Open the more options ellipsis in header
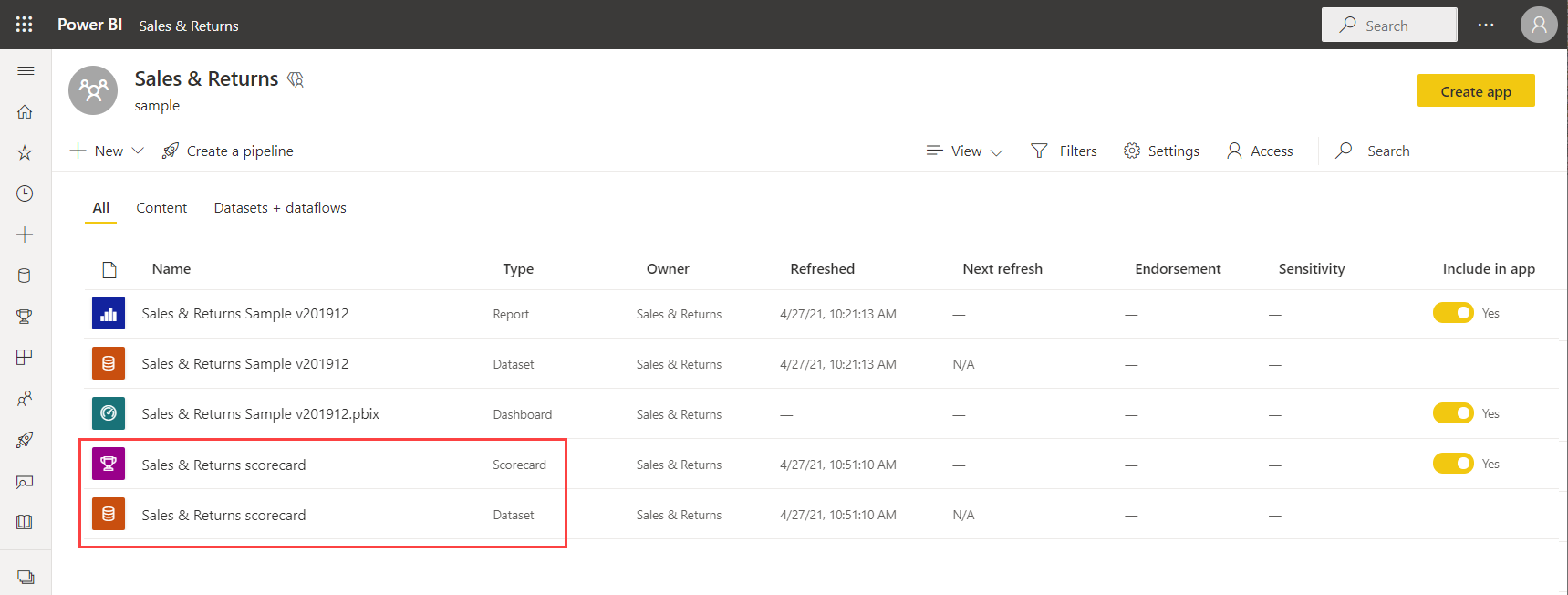1568x595 pixels. point(1486,25)
